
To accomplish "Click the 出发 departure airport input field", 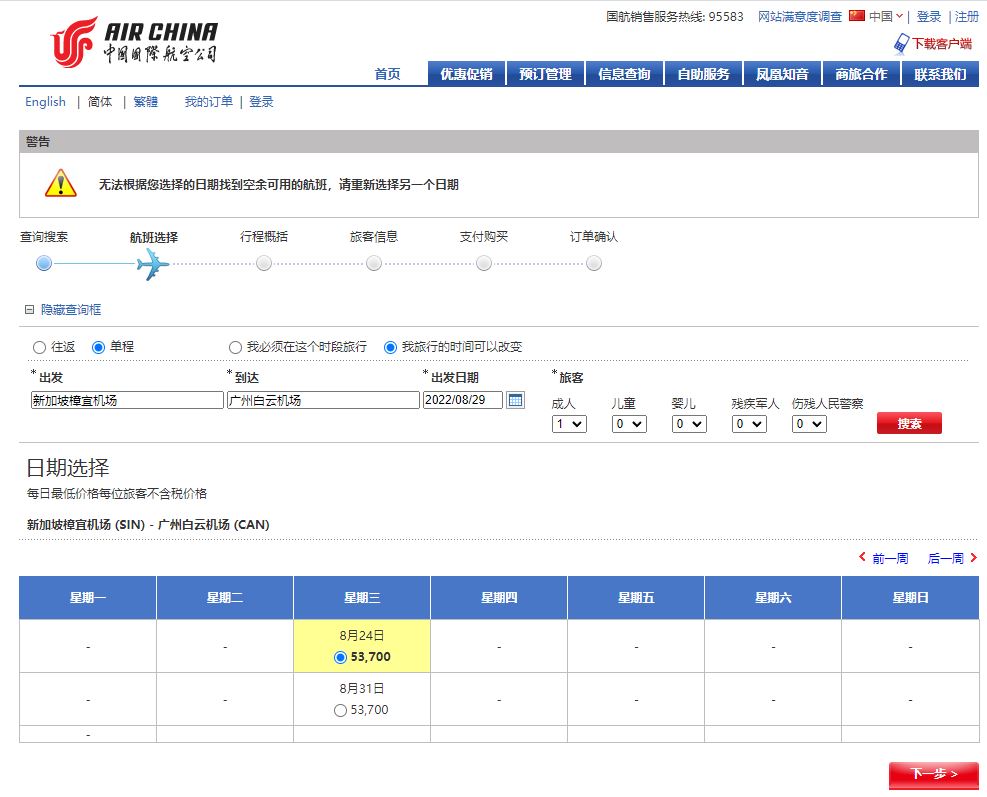I will (x=127, y=400).
